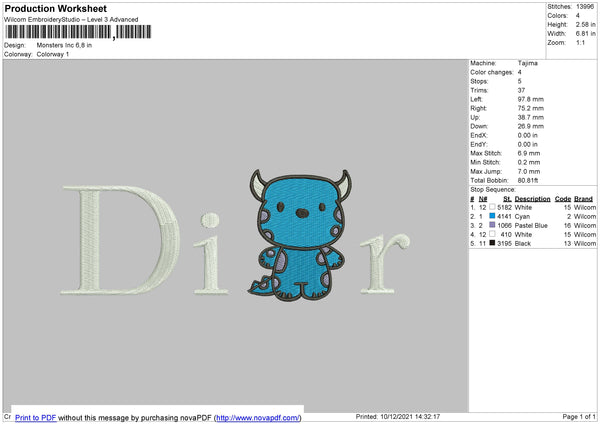Click the cyan thread color swatch
The height and width of the screenshot is (424, 600).
pyautogui.click(x=492, y=216)
